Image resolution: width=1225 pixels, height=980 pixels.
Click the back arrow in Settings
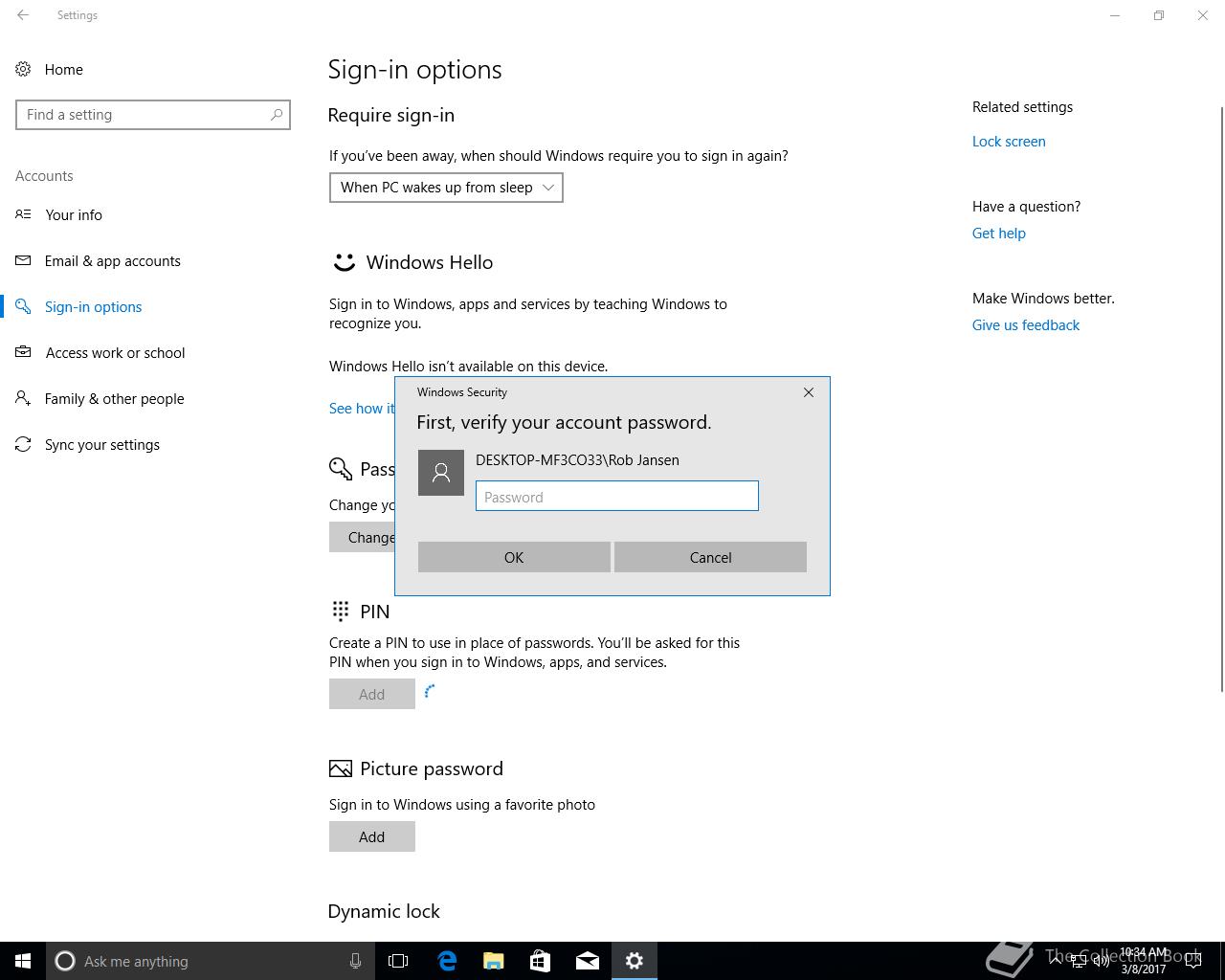point(23,15)
